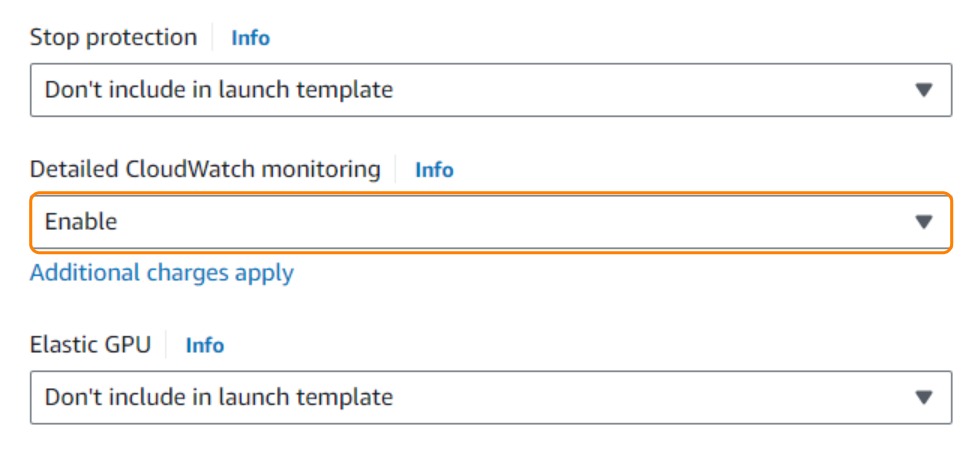Click the "Stop protection" field label
This screenshot has width=962, height=461.
click(113, 38)
